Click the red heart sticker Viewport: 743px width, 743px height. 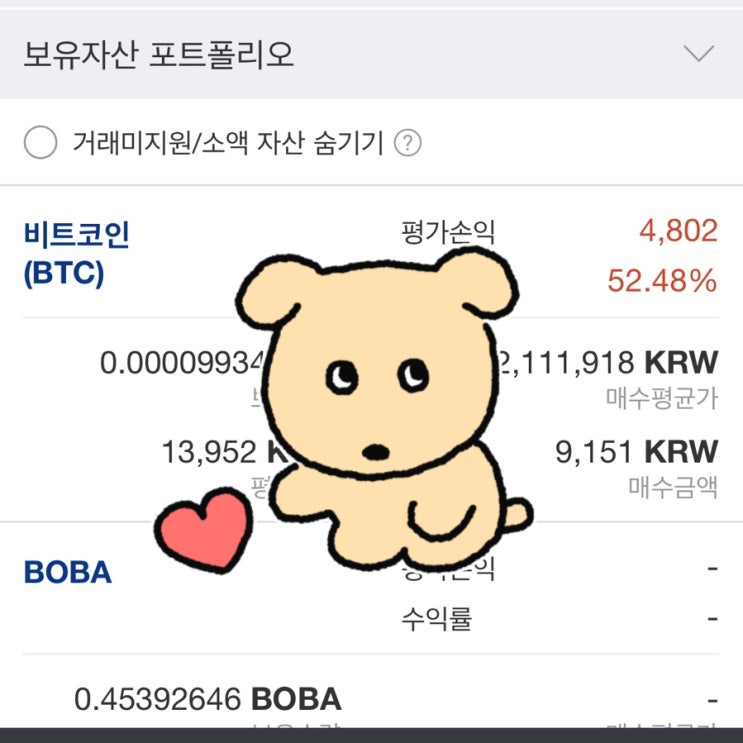(204, 530)
